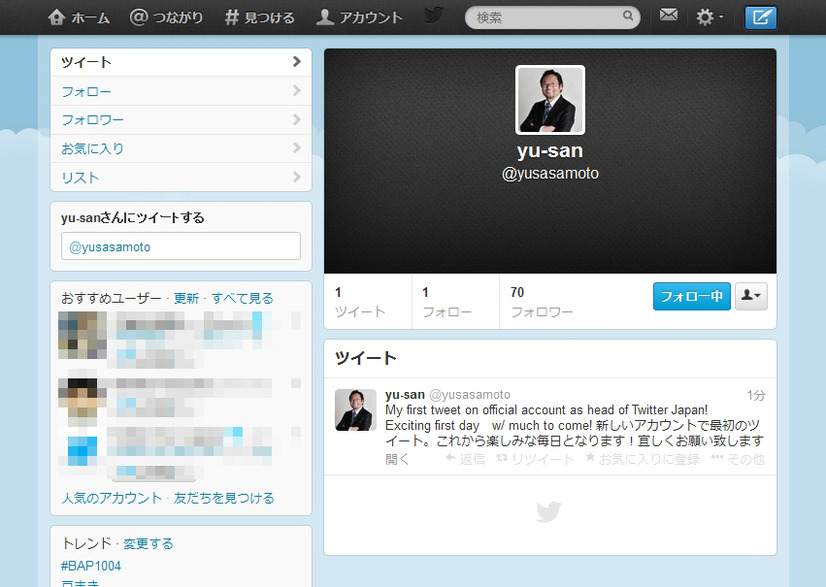Click the @yusasamoto tweet input box
The width and height of the screenshot is (826, 587).
coord(181,246)
